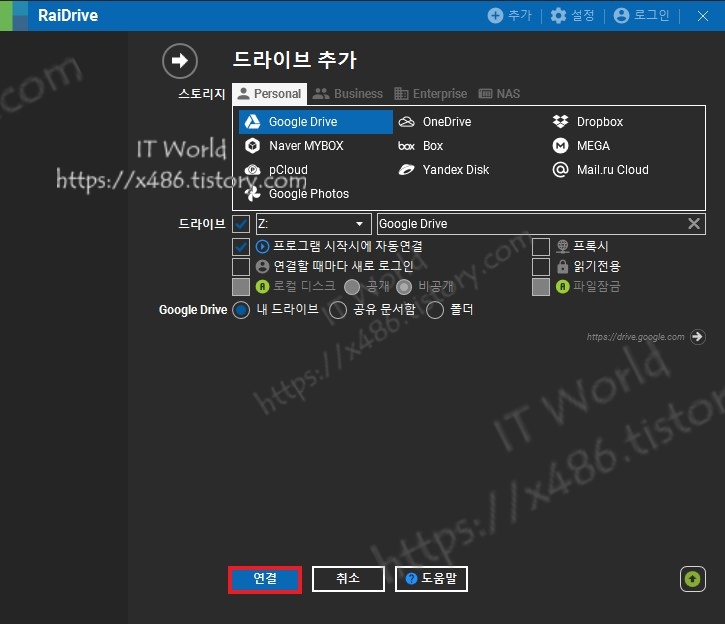The width and height of the screenshot is (725, 624).
Task: Click the lock icon next to 읽기전용
Action: pos(562,267)
